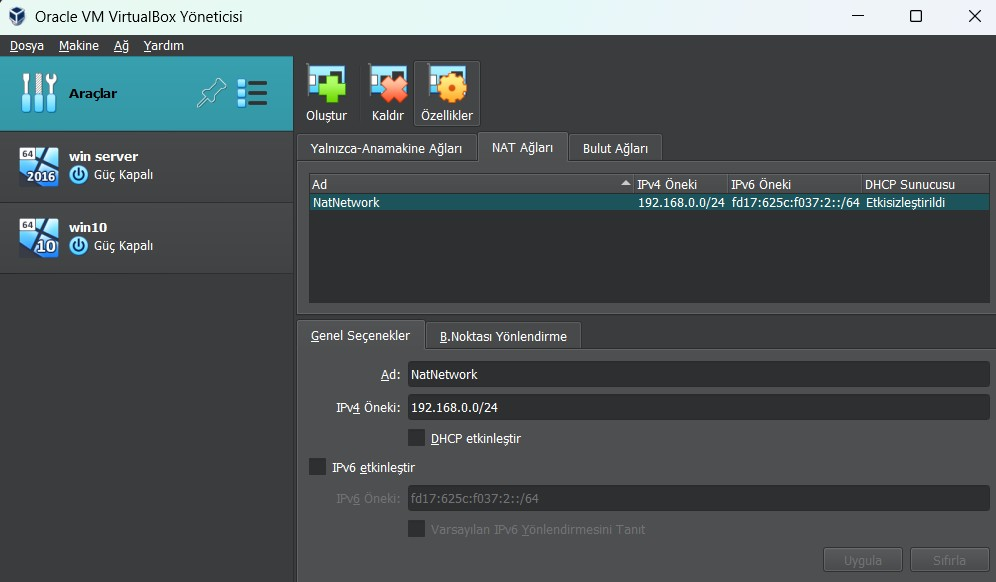Click the IPv4 Öneki input field
Viewport: 996px width, 582px height.
[698, 407]
